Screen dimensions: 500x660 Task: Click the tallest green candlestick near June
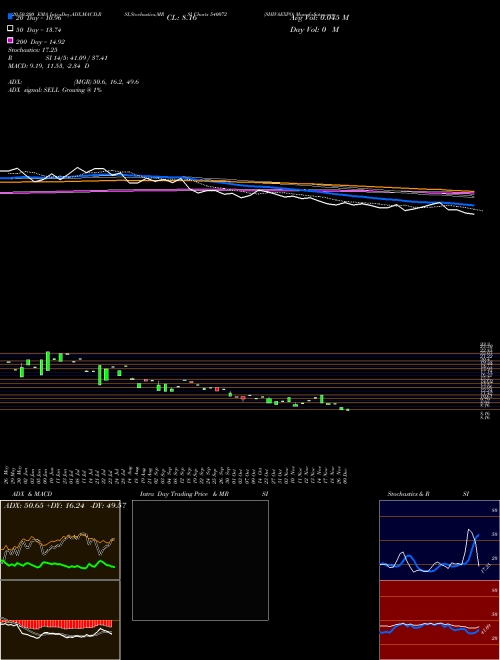coord(48,361)
